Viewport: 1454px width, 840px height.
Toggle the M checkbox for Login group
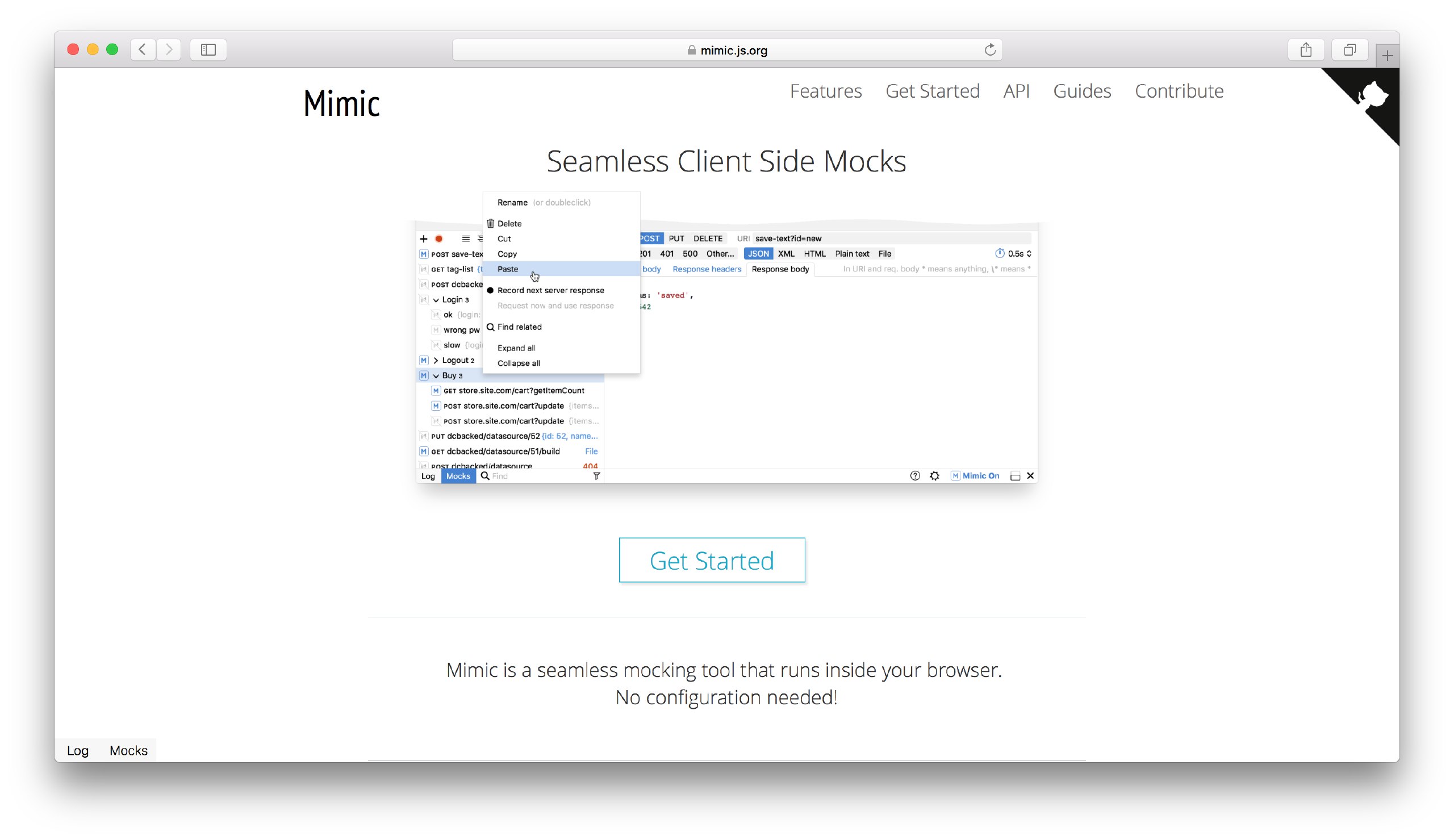(423, 299)
